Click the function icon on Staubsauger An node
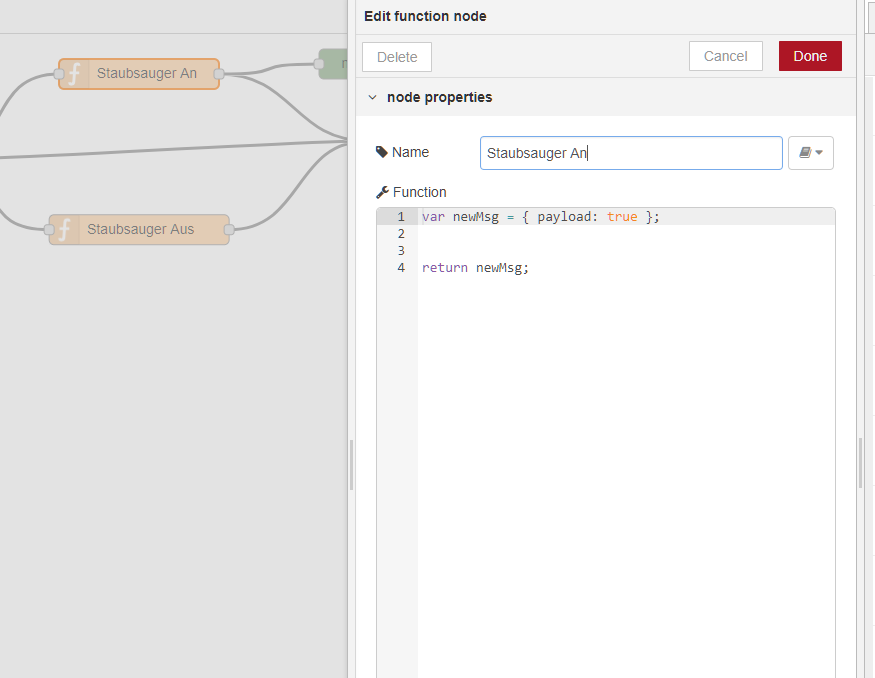This screenshot has width=875, height=678. tap(74, 74)
